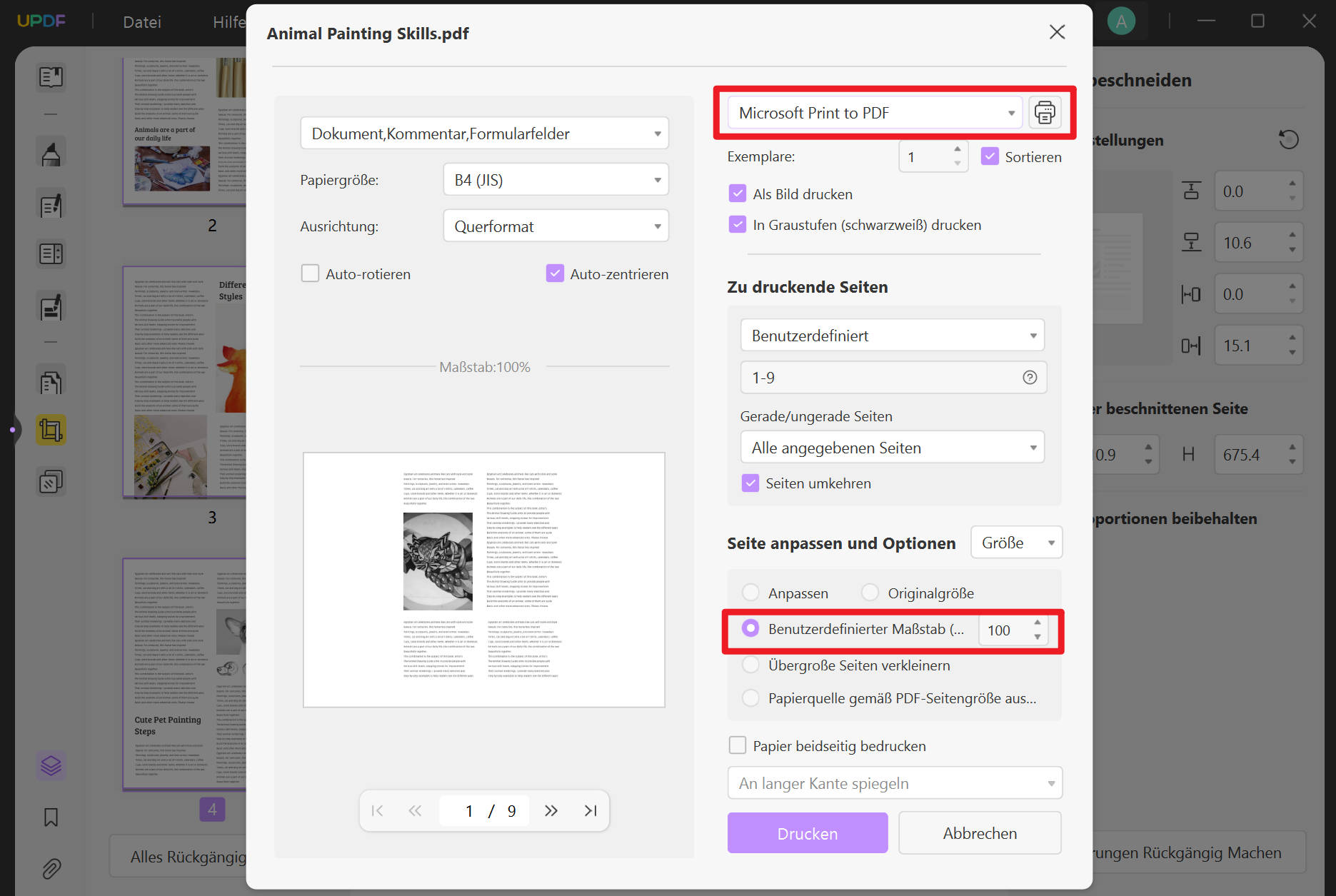Open the Benutzerdefiniert pages dropdown

[892, 335]
